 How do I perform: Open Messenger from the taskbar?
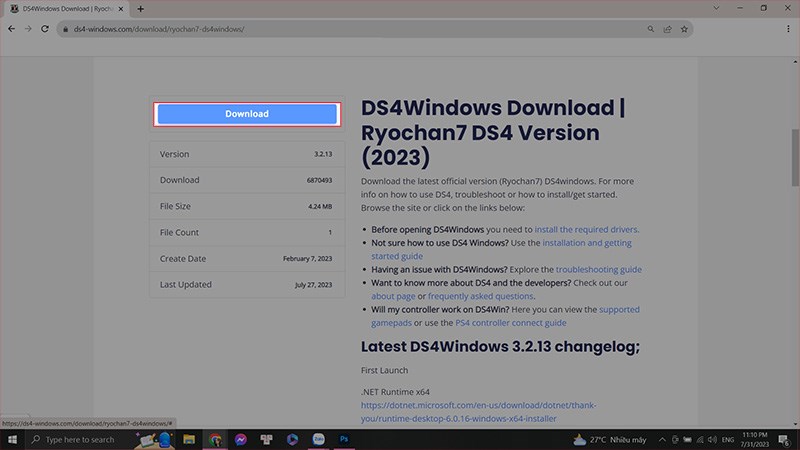tap(241, 439)
